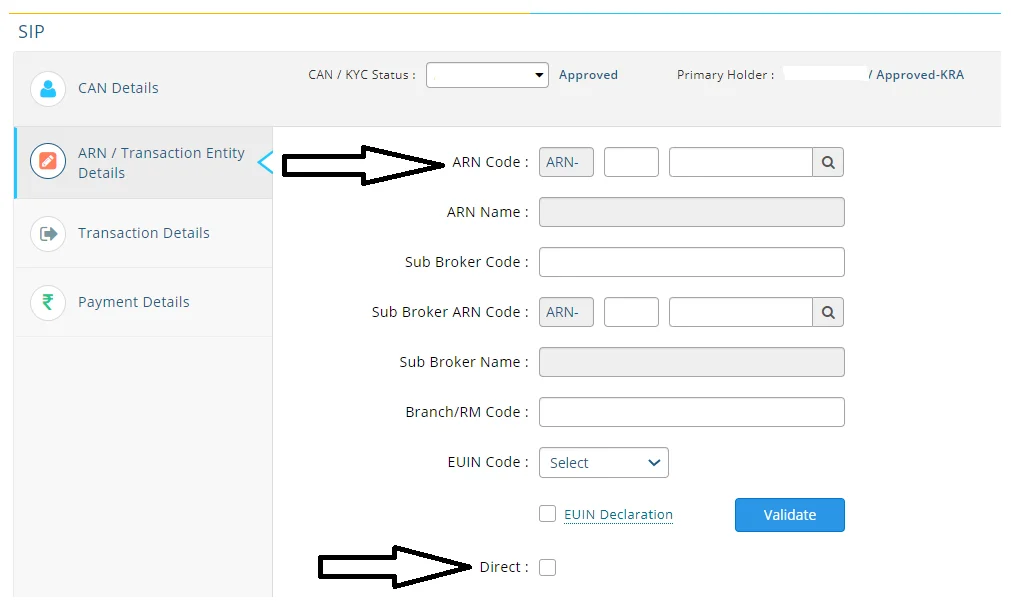1011x604 pixels.
Task: Expand the EUIN Code Select dropdown
Action: coord(603,462)
